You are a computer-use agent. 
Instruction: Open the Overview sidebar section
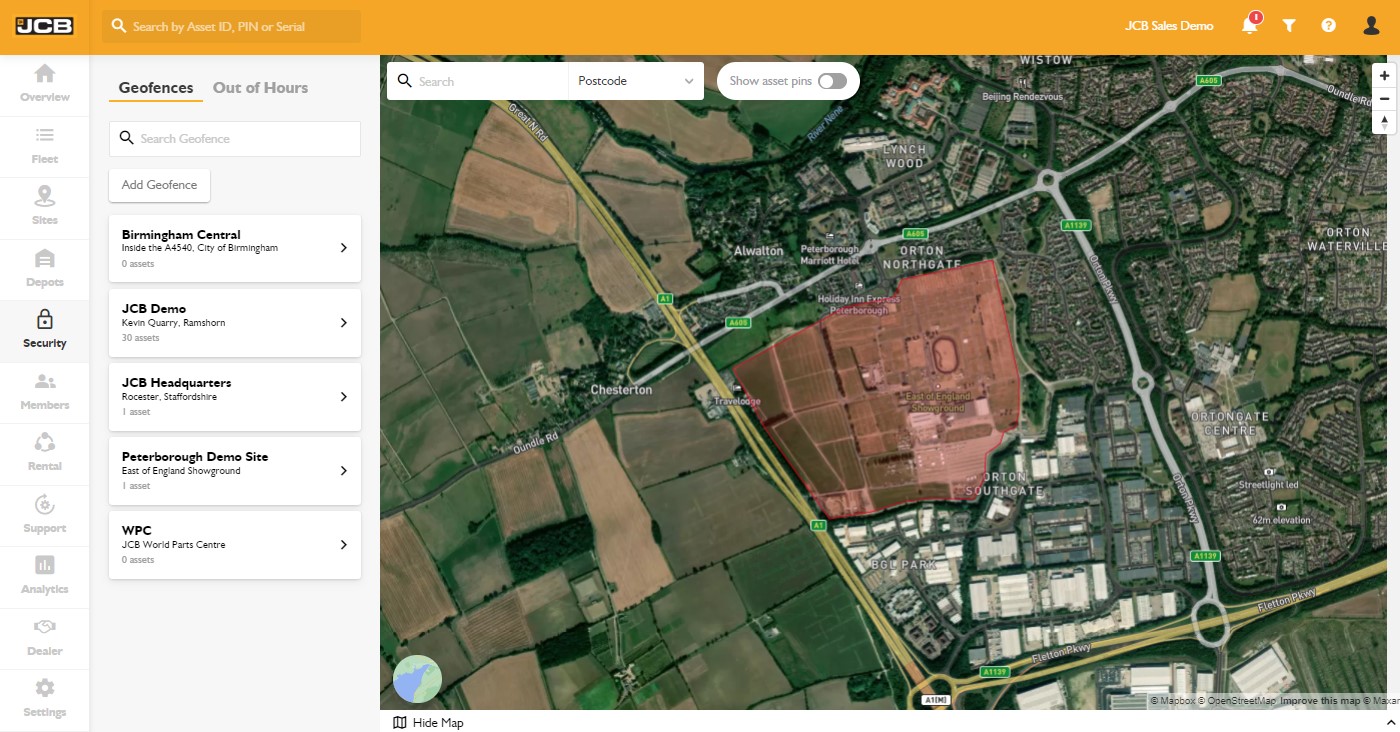click(44, 83)
